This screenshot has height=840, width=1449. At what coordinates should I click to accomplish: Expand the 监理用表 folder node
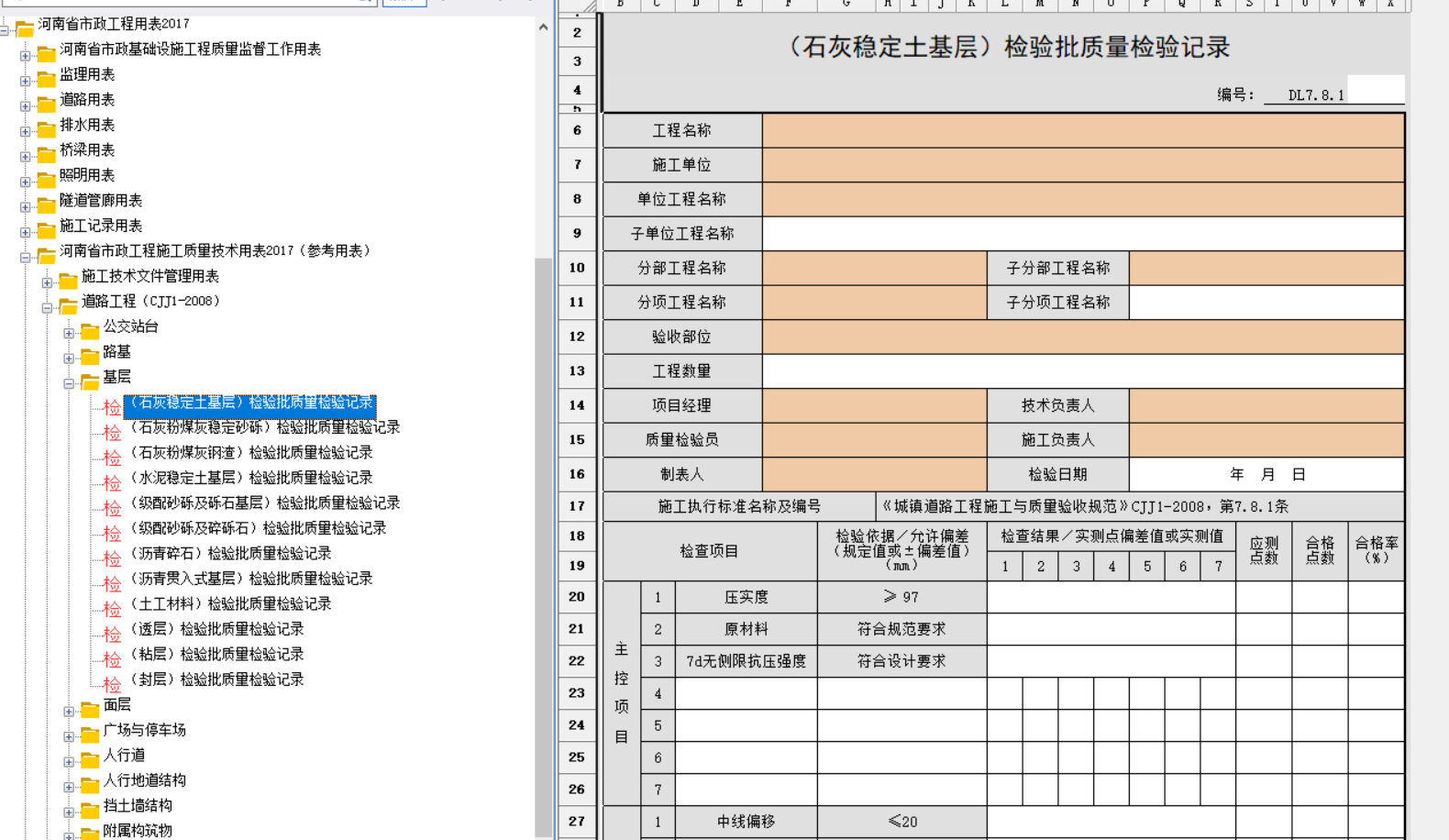tap(26, 81)
